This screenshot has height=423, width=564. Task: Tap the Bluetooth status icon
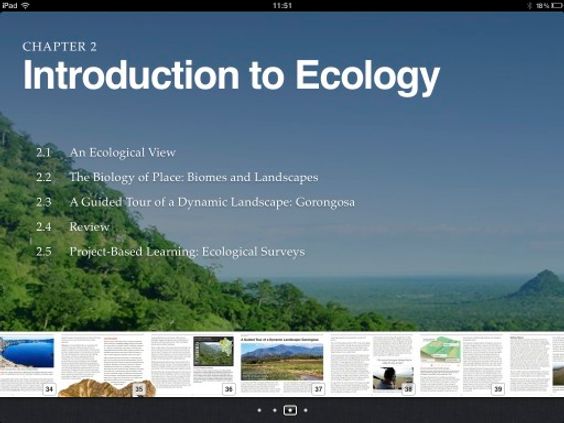click(x=529, y=5)
